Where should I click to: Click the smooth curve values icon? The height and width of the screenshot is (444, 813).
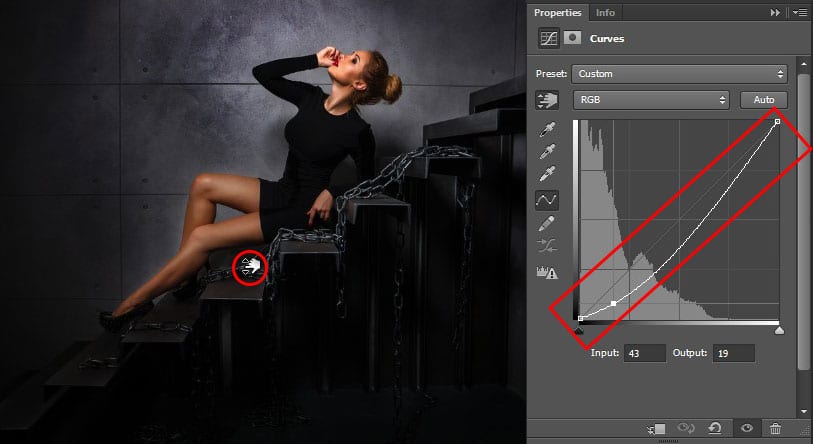(547, 246)
